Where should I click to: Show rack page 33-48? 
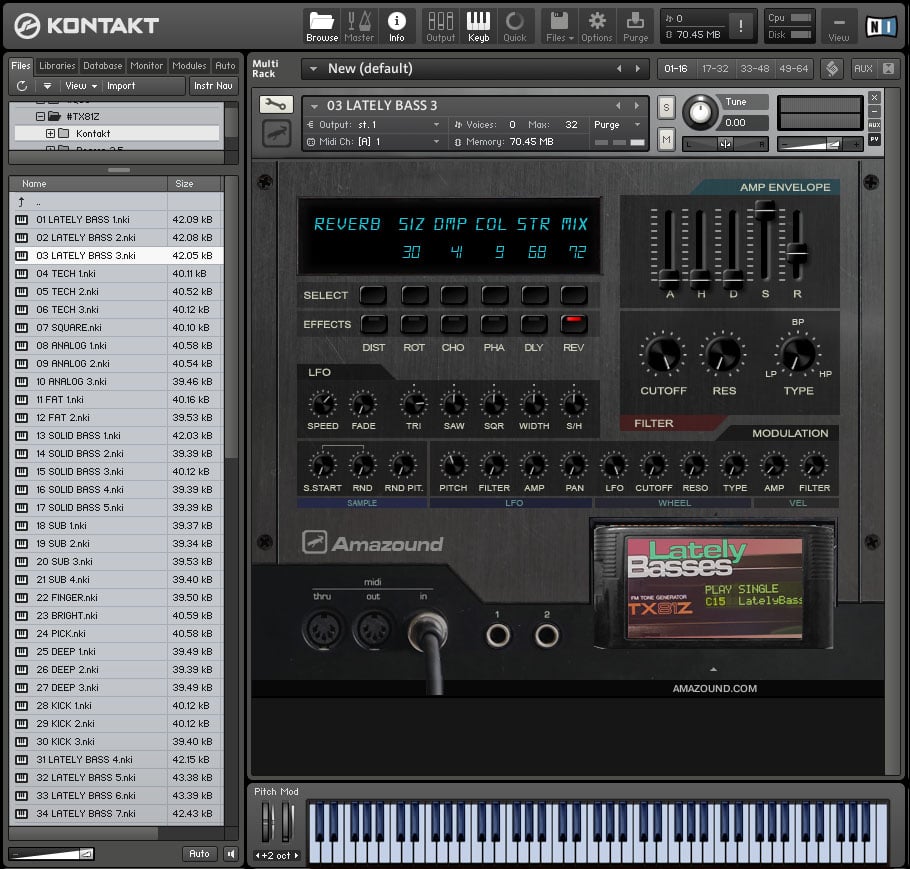[754, 68]
